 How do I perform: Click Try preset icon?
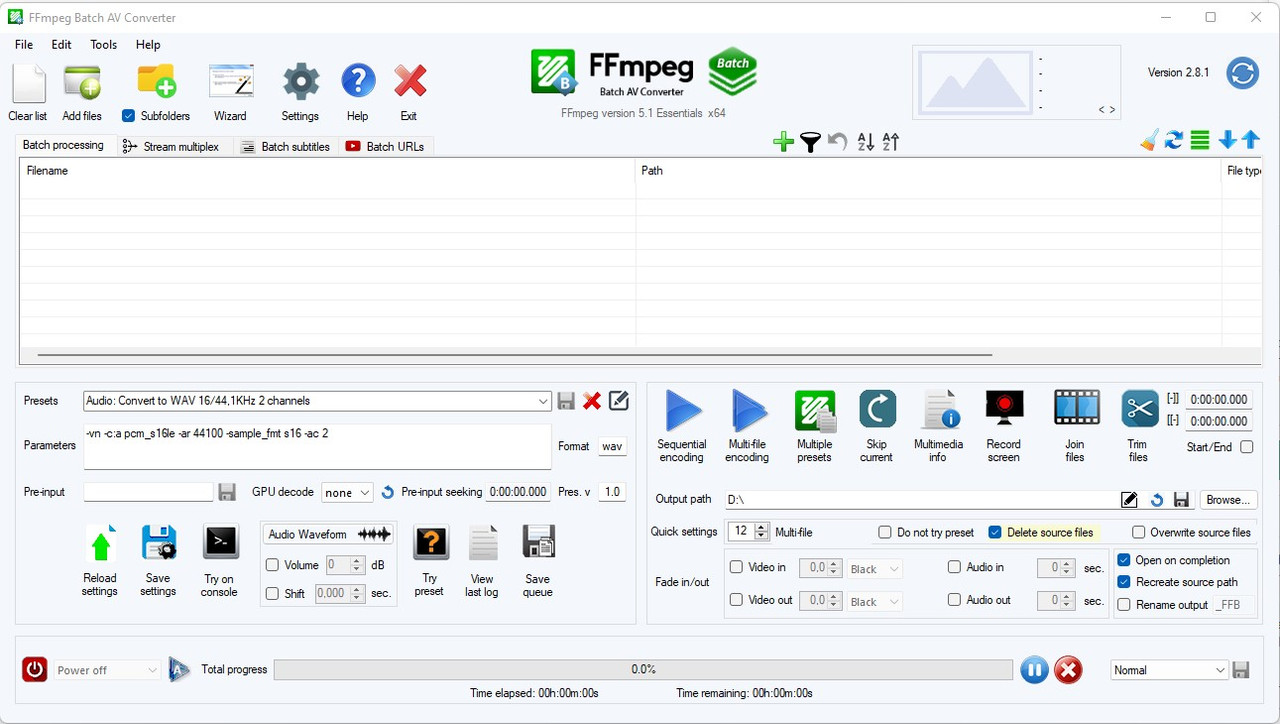click(x=430, y=543)
